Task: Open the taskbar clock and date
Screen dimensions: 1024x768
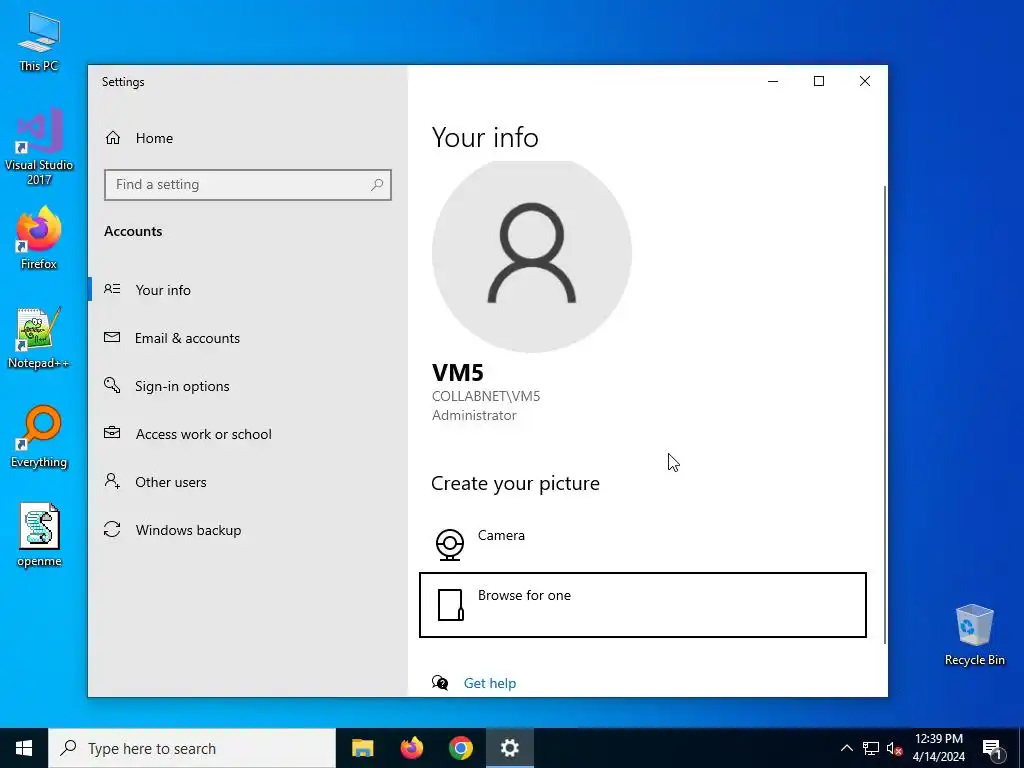Action: [938, 748]
